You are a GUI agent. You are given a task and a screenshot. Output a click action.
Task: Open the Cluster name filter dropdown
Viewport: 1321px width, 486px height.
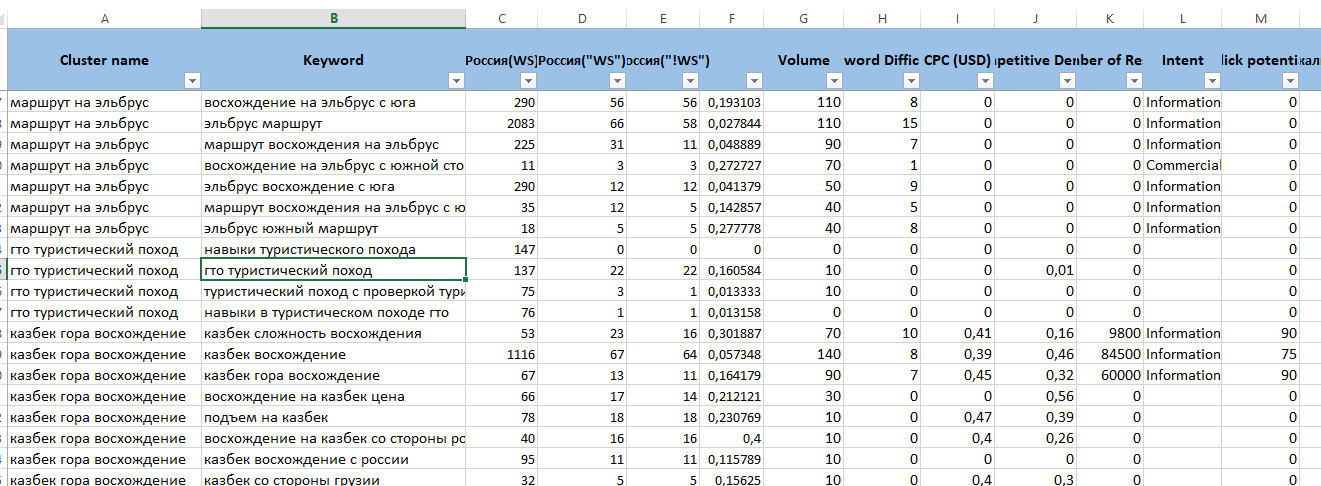coord(192,81)
